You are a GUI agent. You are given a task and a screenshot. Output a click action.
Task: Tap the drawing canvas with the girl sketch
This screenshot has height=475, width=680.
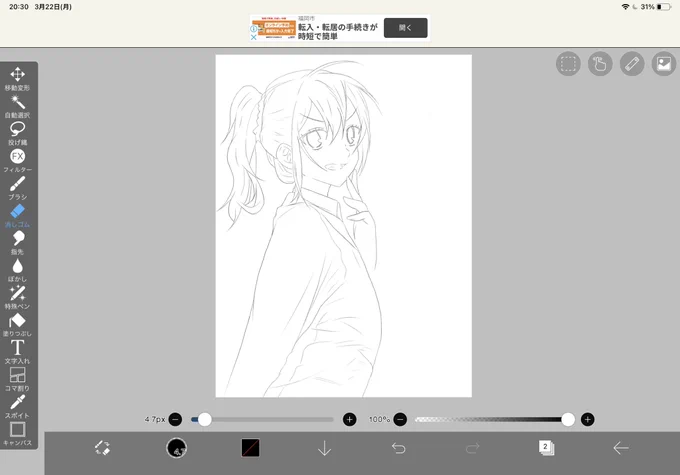pyautogui.click(x=343, y=226)
